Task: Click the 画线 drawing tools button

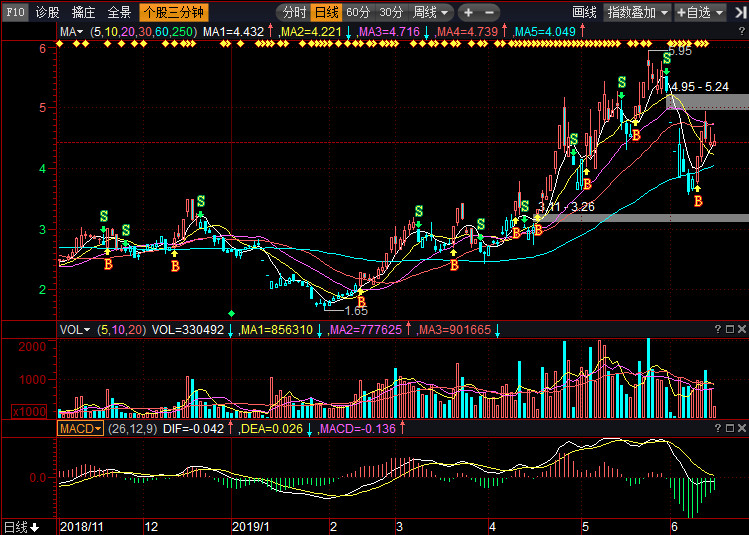Action: point(584,13)
